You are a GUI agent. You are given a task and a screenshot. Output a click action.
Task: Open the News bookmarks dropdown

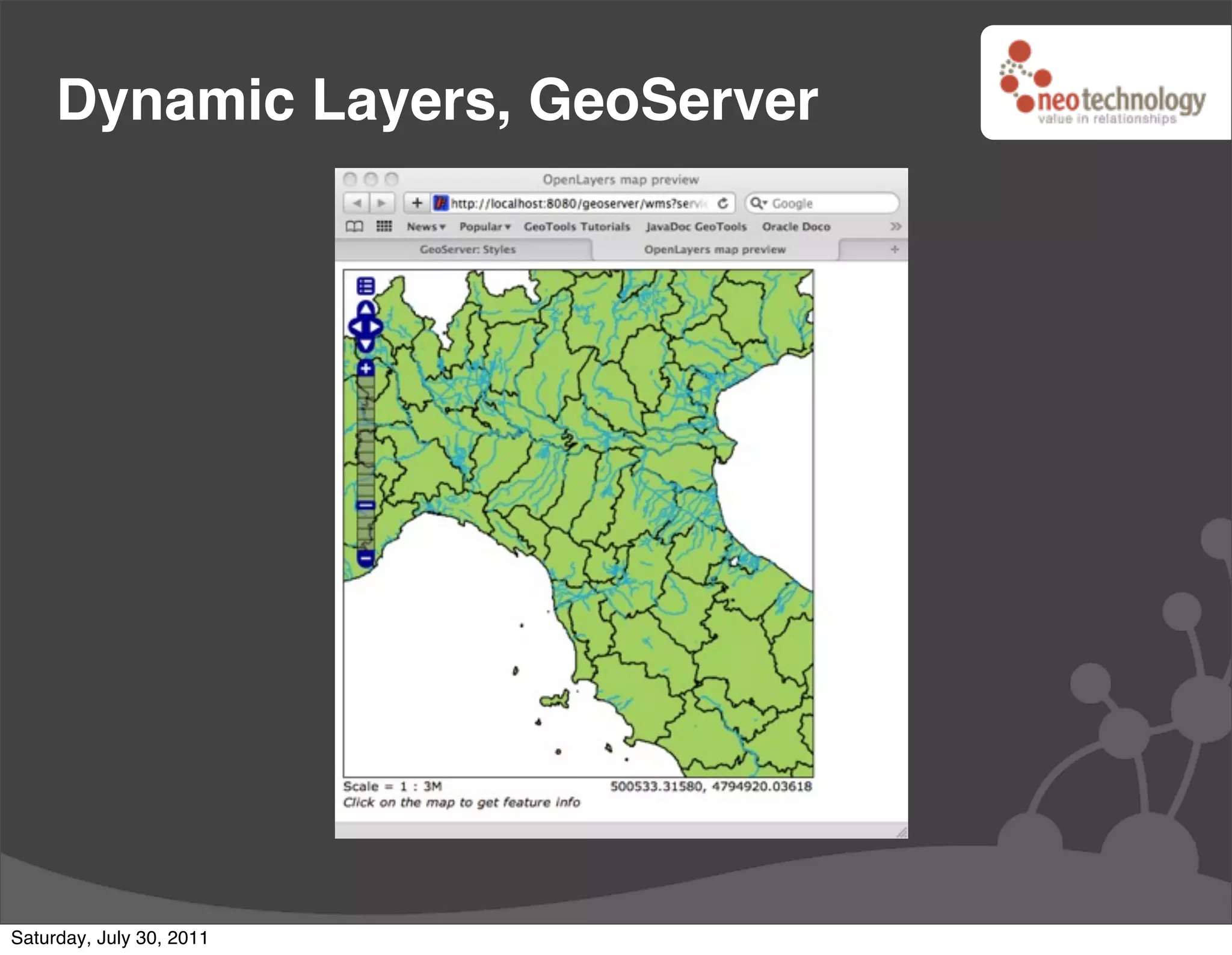tap(426, 227)
